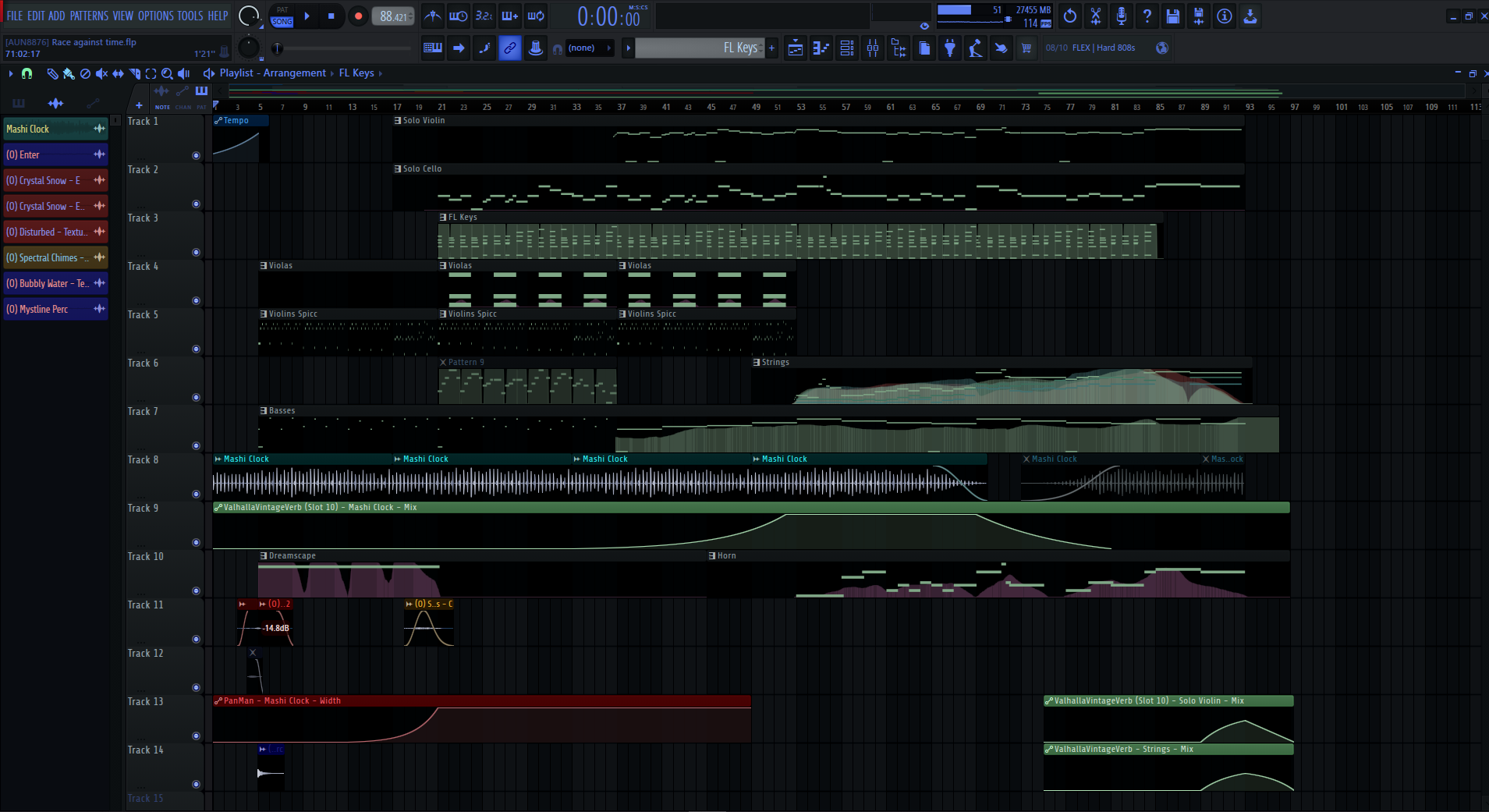Open the Mixer view
This screenshot has width=1489, height=812.
click(x=873, y=48)
